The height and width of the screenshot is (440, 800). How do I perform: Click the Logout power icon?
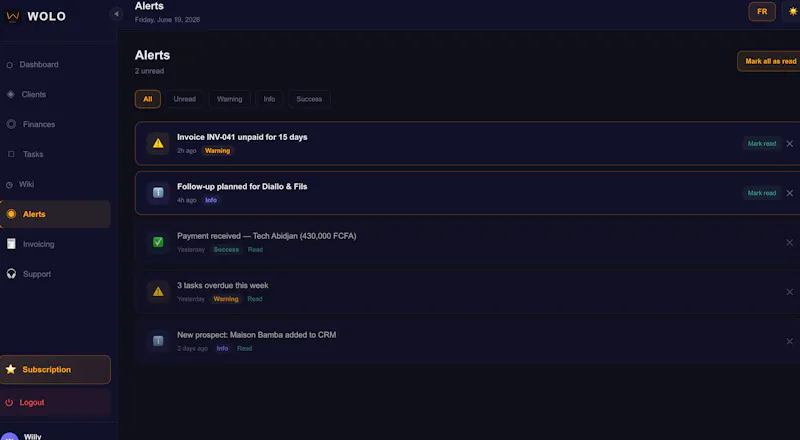pyautogui.click(x=9, y=403)
